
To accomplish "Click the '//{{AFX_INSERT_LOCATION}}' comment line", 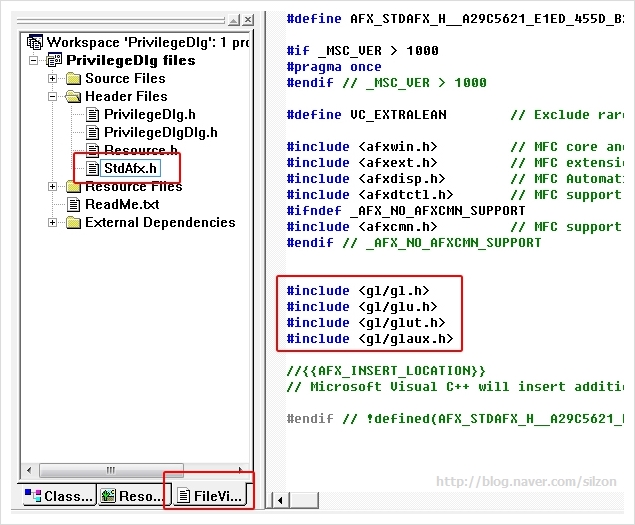I will (x=386, y=371).
